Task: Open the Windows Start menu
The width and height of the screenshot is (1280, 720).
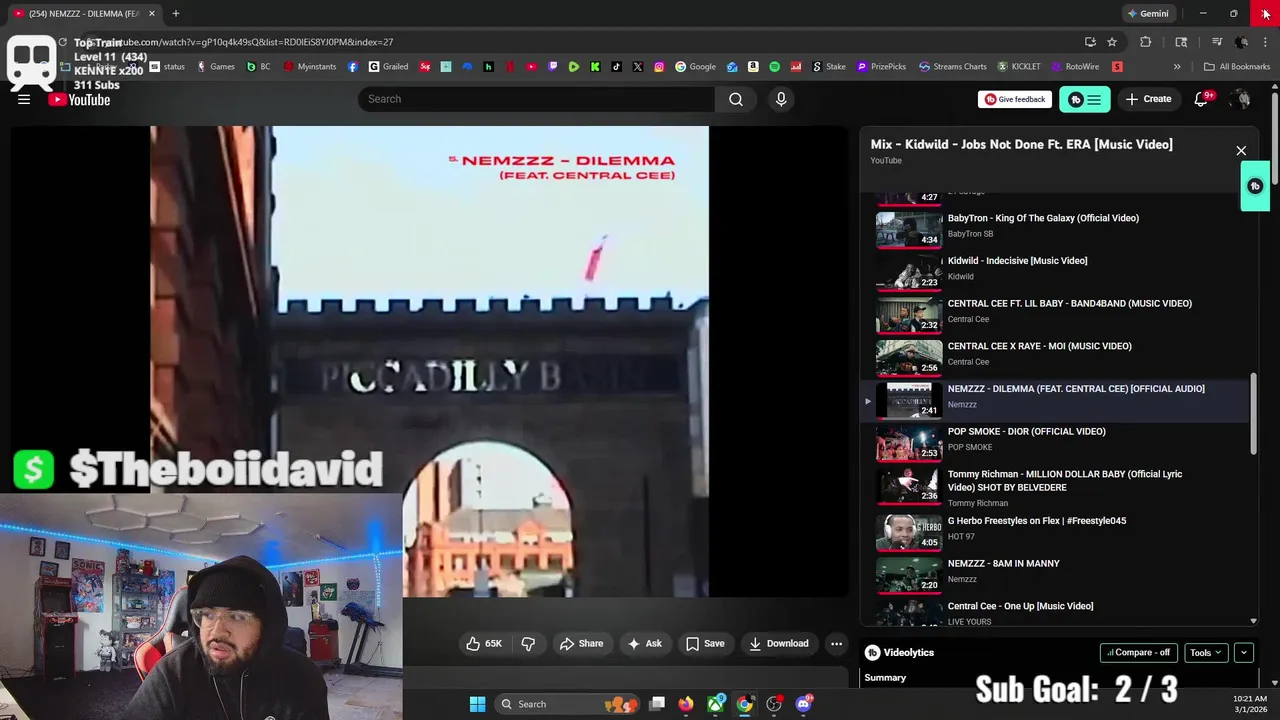Action: [477, 704]
